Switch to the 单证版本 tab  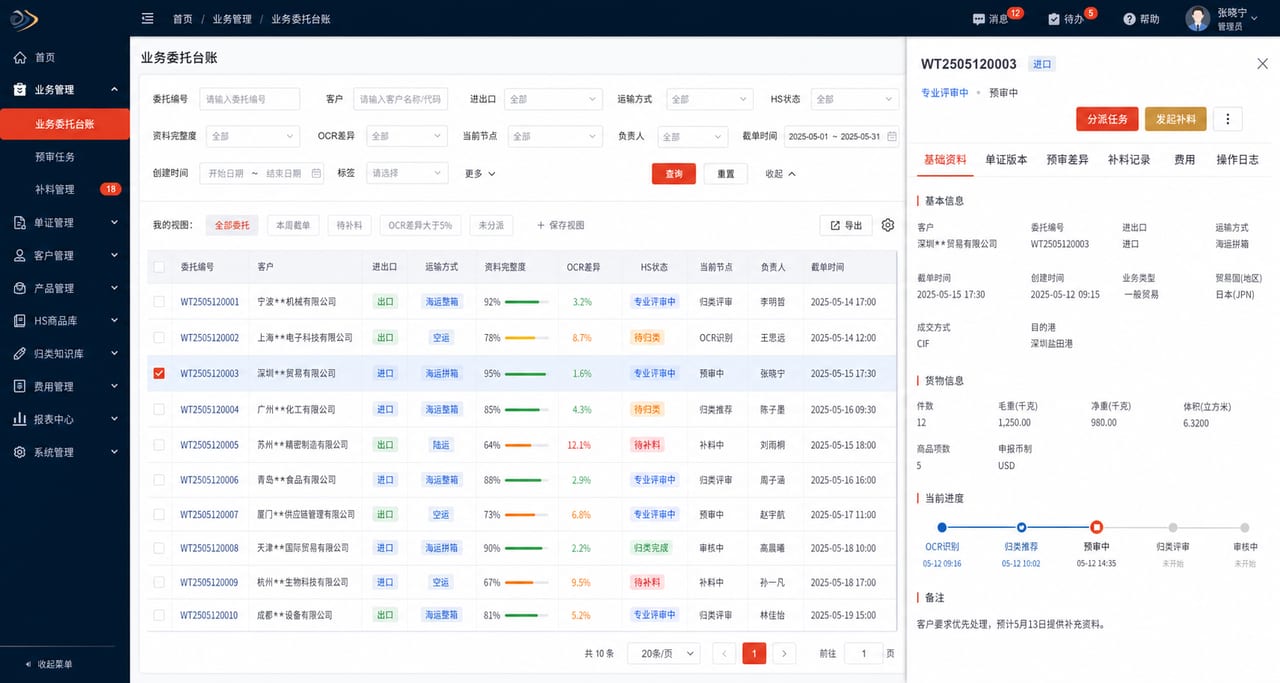[x=1006, y=159]
